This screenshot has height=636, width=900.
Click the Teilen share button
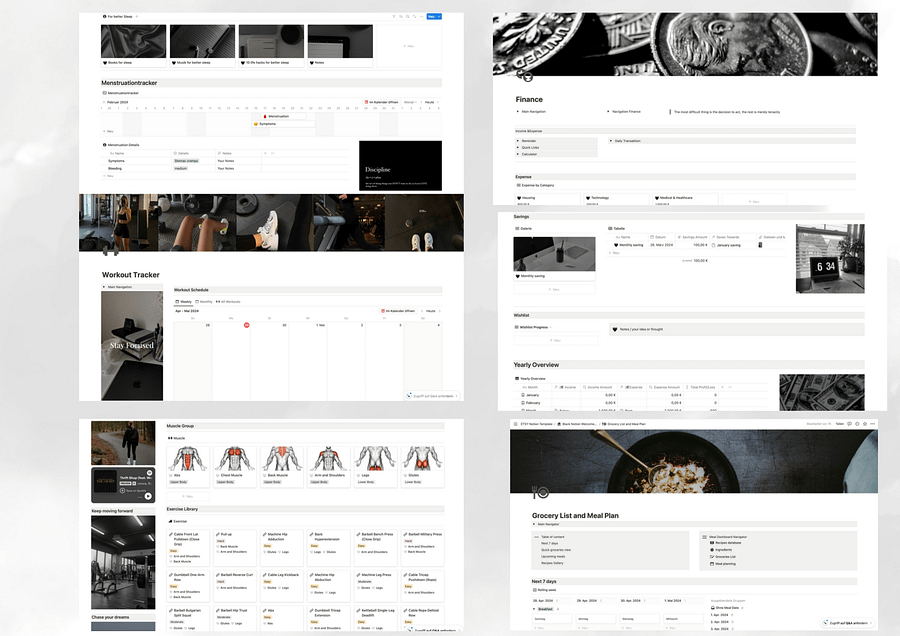tap(839, 424)
